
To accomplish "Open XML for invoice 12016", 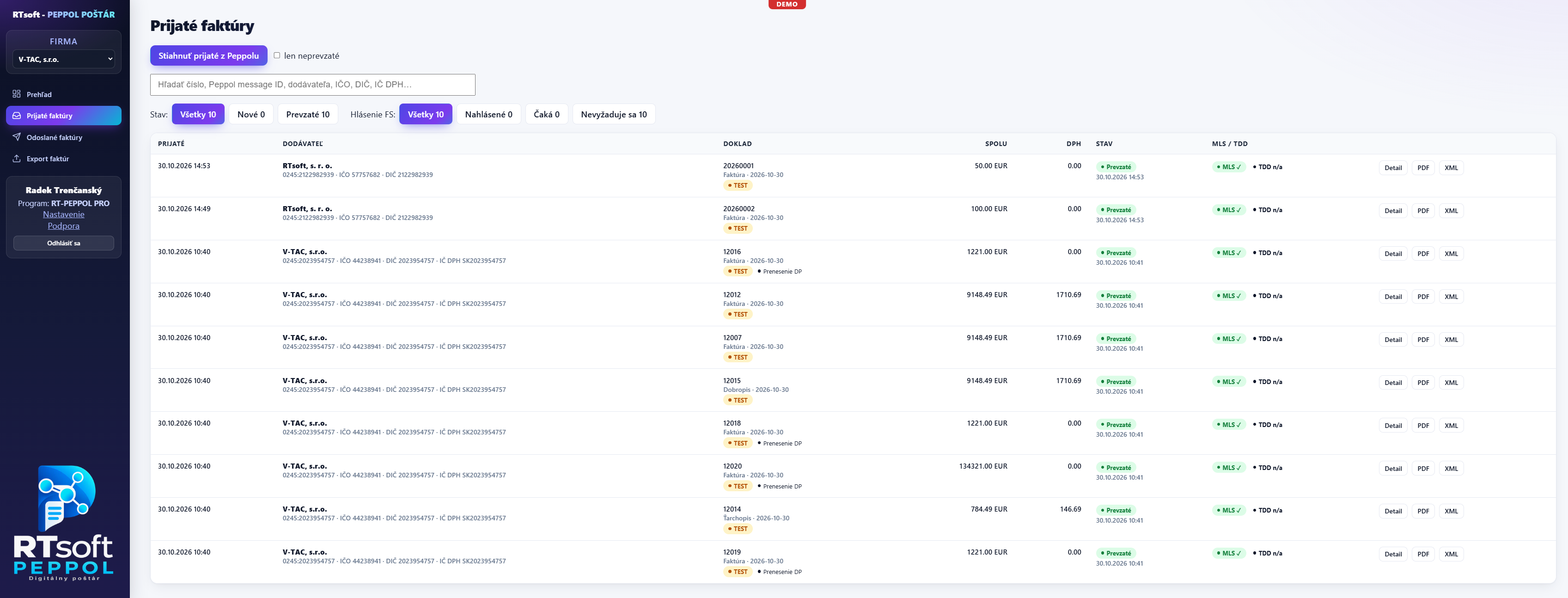I will (1451, 253).
